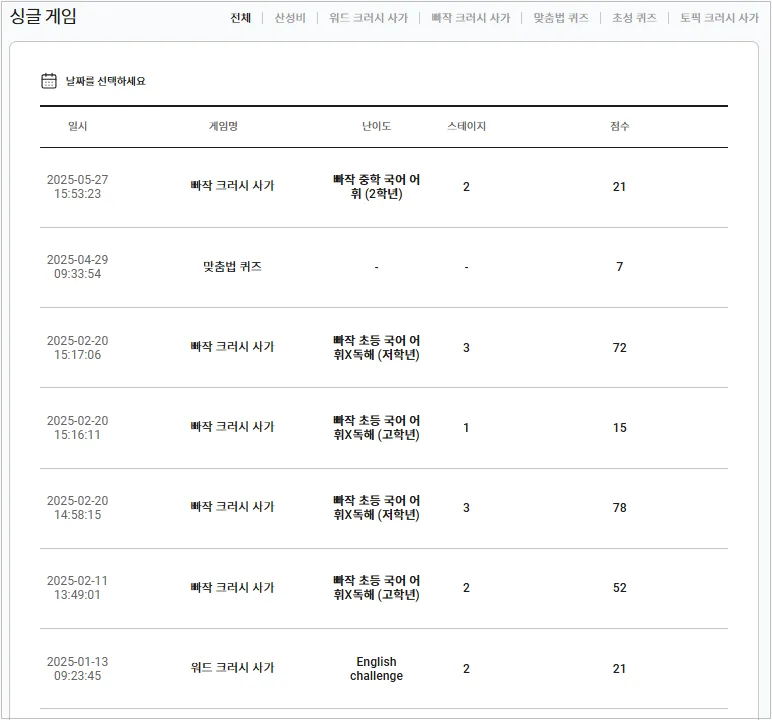Click the '맞춤법 퀴즈' game name in row
This screenshot has height=720, width=772.
[232, 267]
